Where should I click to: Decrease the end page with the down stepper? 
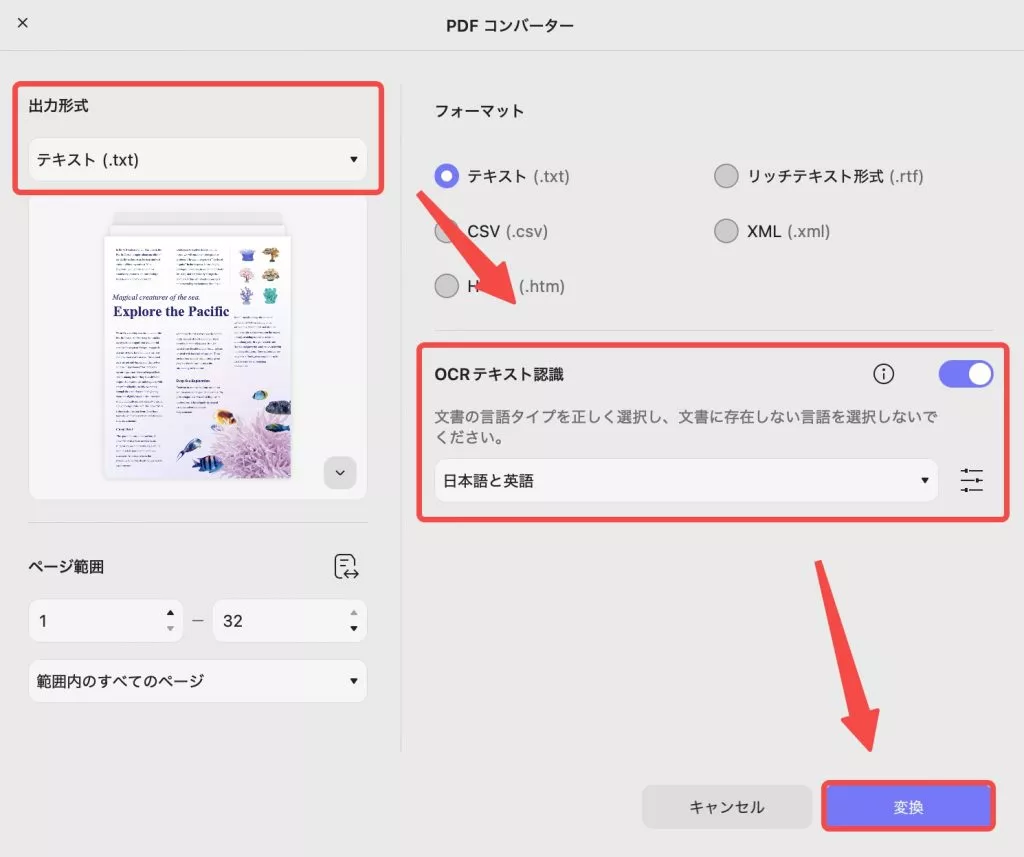tap(354, 628)
